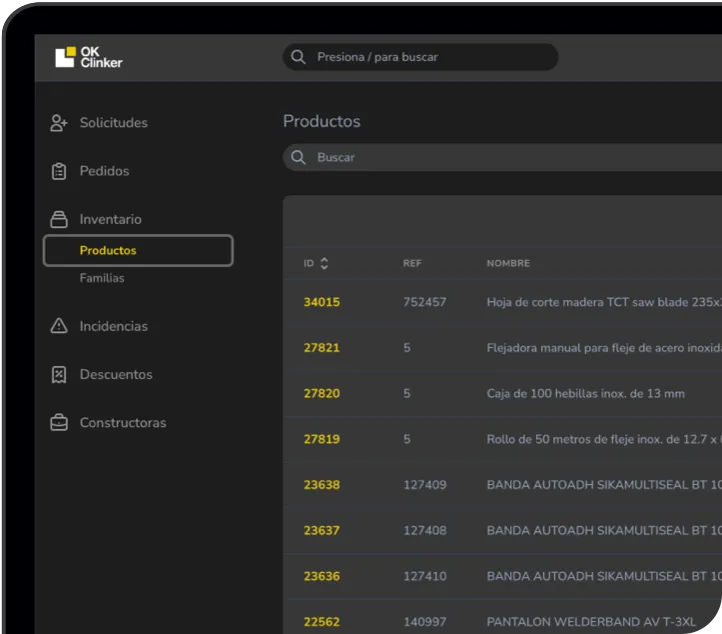The height and width of the screenshot is (634, 722).
Task: Click BANDA AUTOADH SIKAMULTISEAL name in row 23637
Action: (604, 530)
